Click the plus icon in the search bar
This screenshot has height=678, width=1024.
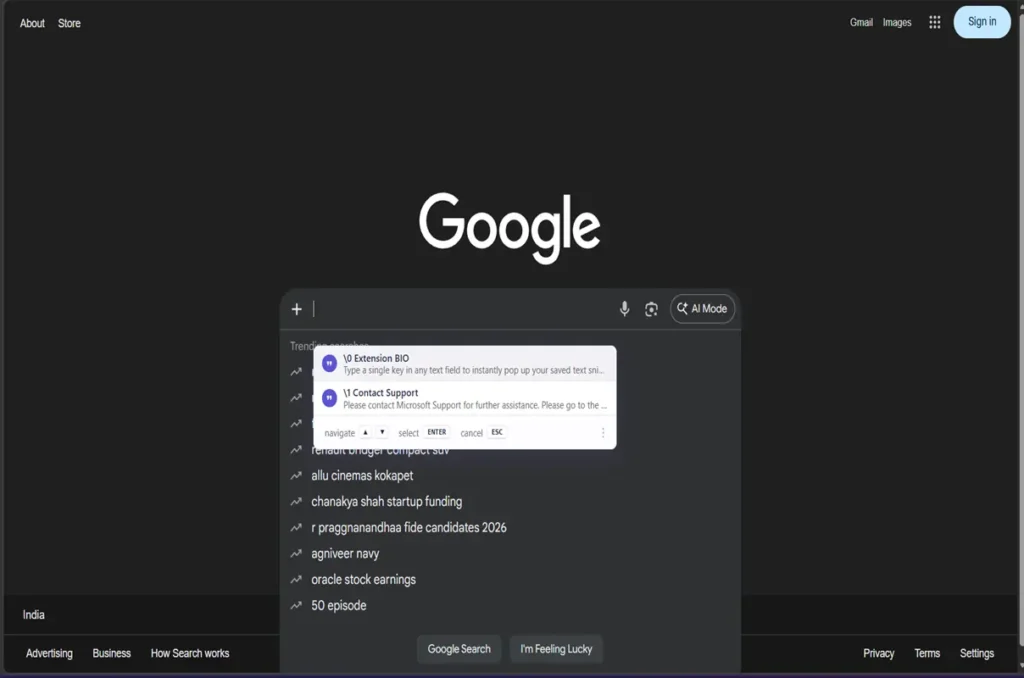[296, 309]
